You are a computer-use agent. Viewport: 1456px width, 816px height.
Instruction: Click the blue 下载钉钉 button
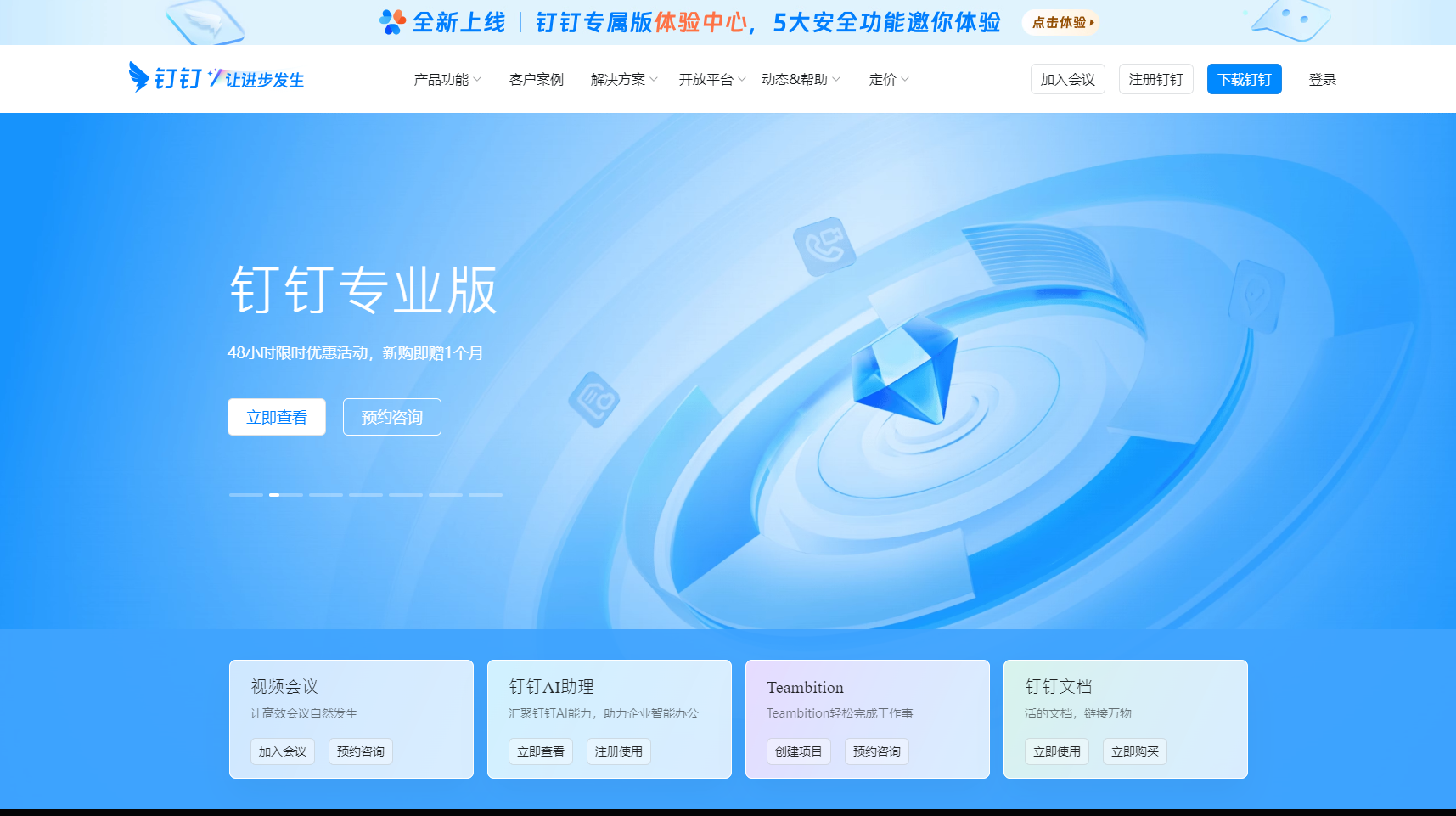1245,79
